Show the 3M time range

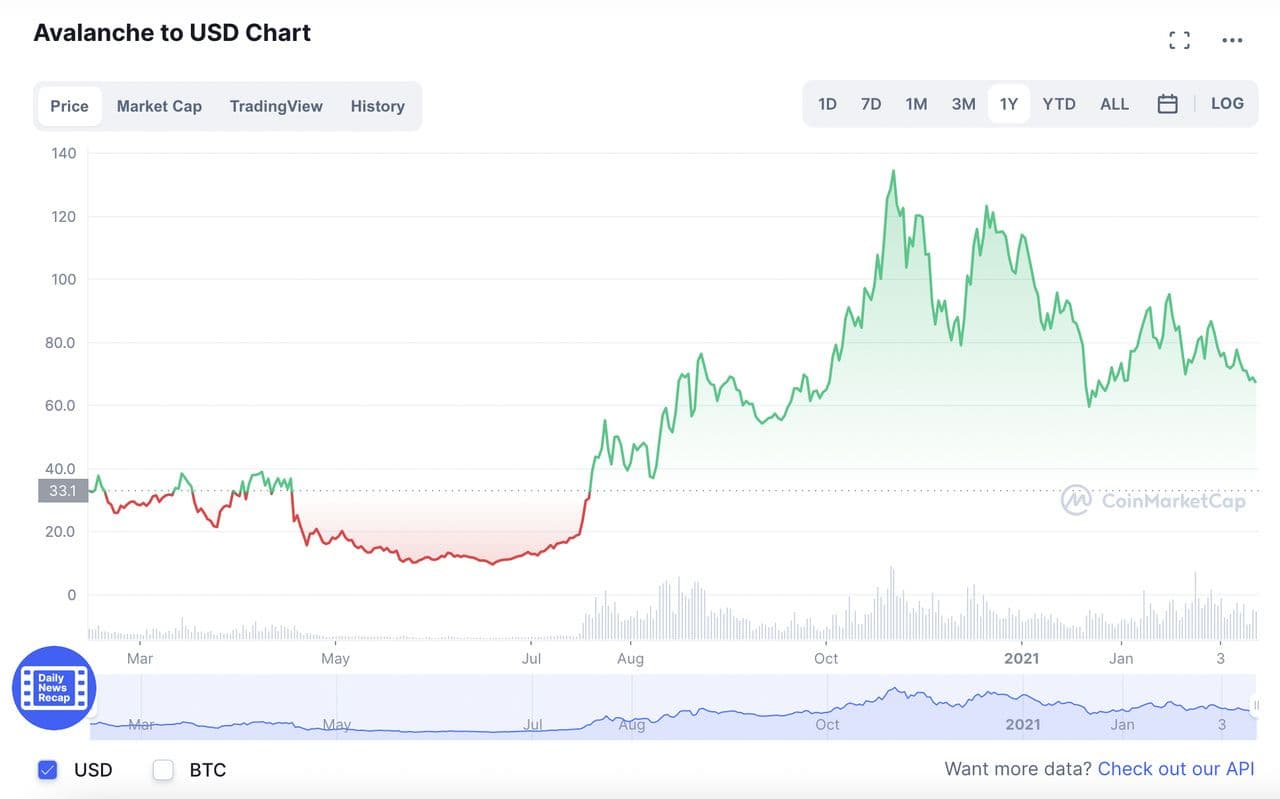[963, 104]
